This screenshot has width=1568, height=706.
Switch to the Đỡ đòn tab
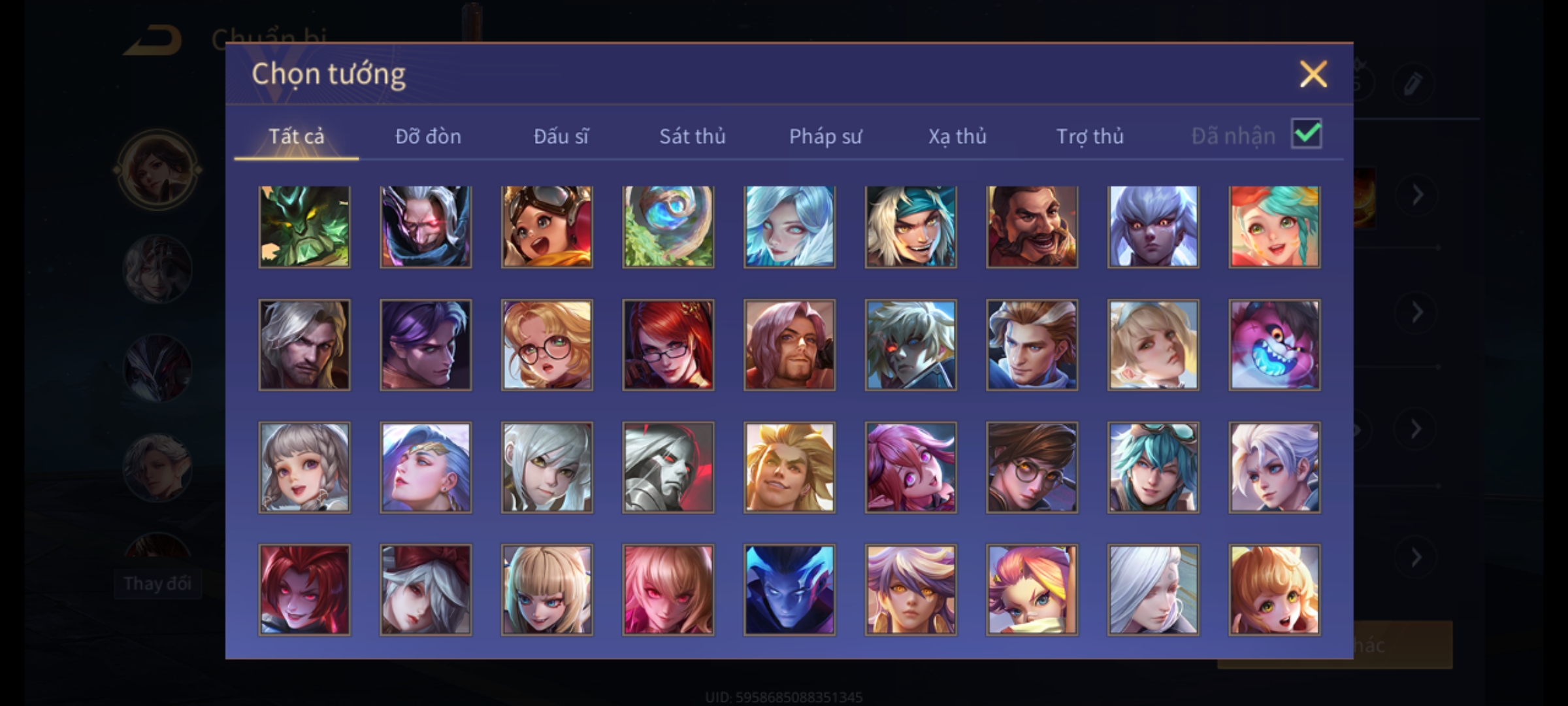(x=428, y=136)
